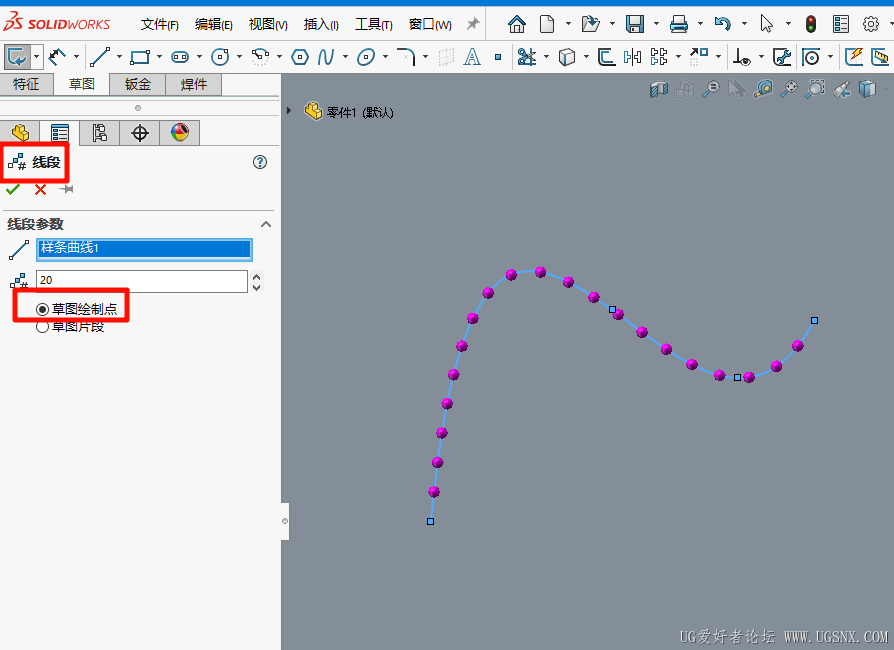This screenshot has width=894, height=650.
Task: Select the cursor pointer tool
Action: (766, 24)
